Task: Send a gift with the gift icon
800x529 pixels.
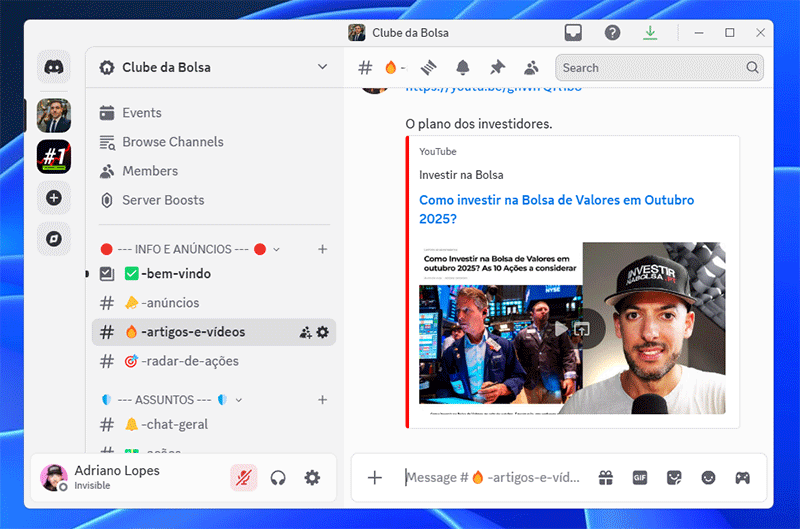Action: point(606,477)
